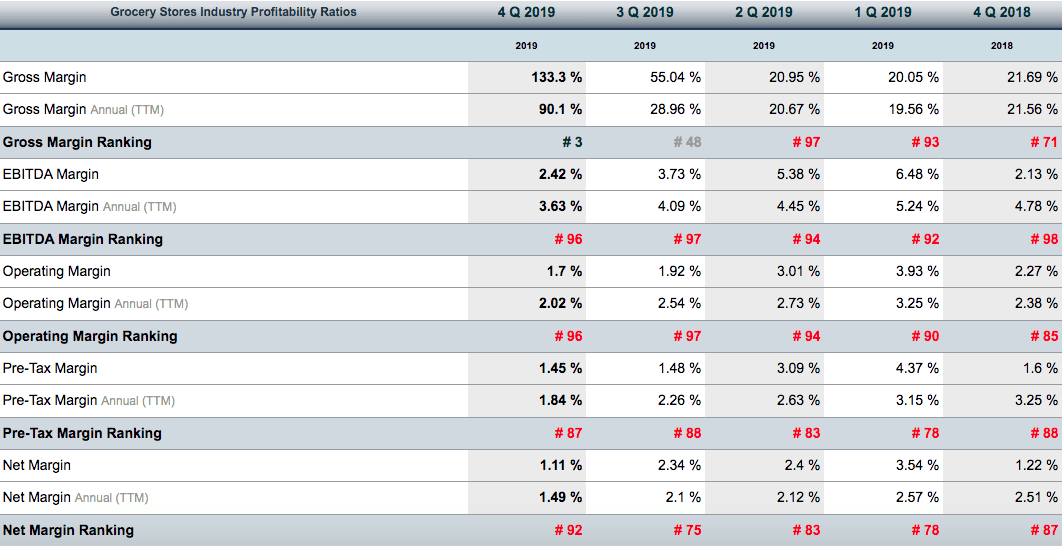1063x546 pixels.
Task: Select the 1 Q 2019 column header
Action: pos(883,12)
